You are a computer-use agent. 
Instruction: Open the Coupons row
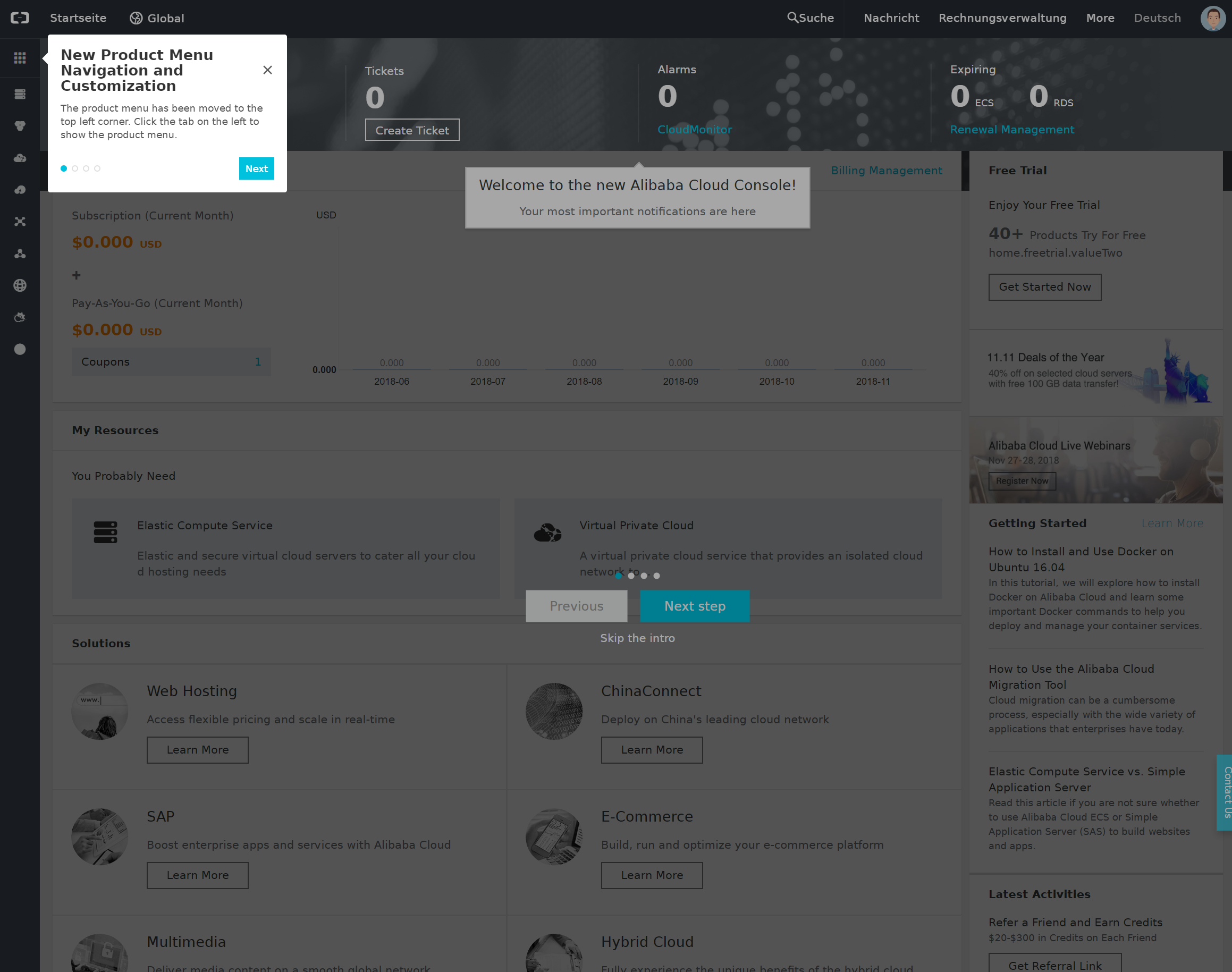[x=171, y=362]
